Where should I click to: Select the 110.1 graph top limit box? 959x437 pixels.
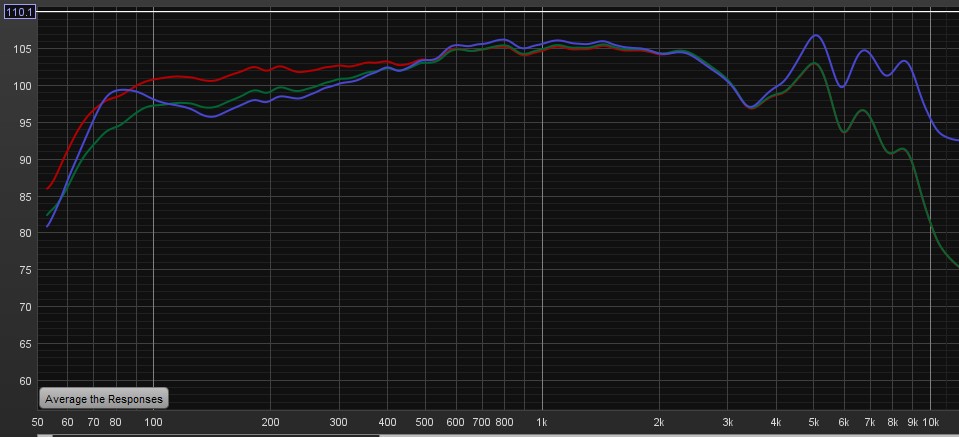click(x=20, y=12)
